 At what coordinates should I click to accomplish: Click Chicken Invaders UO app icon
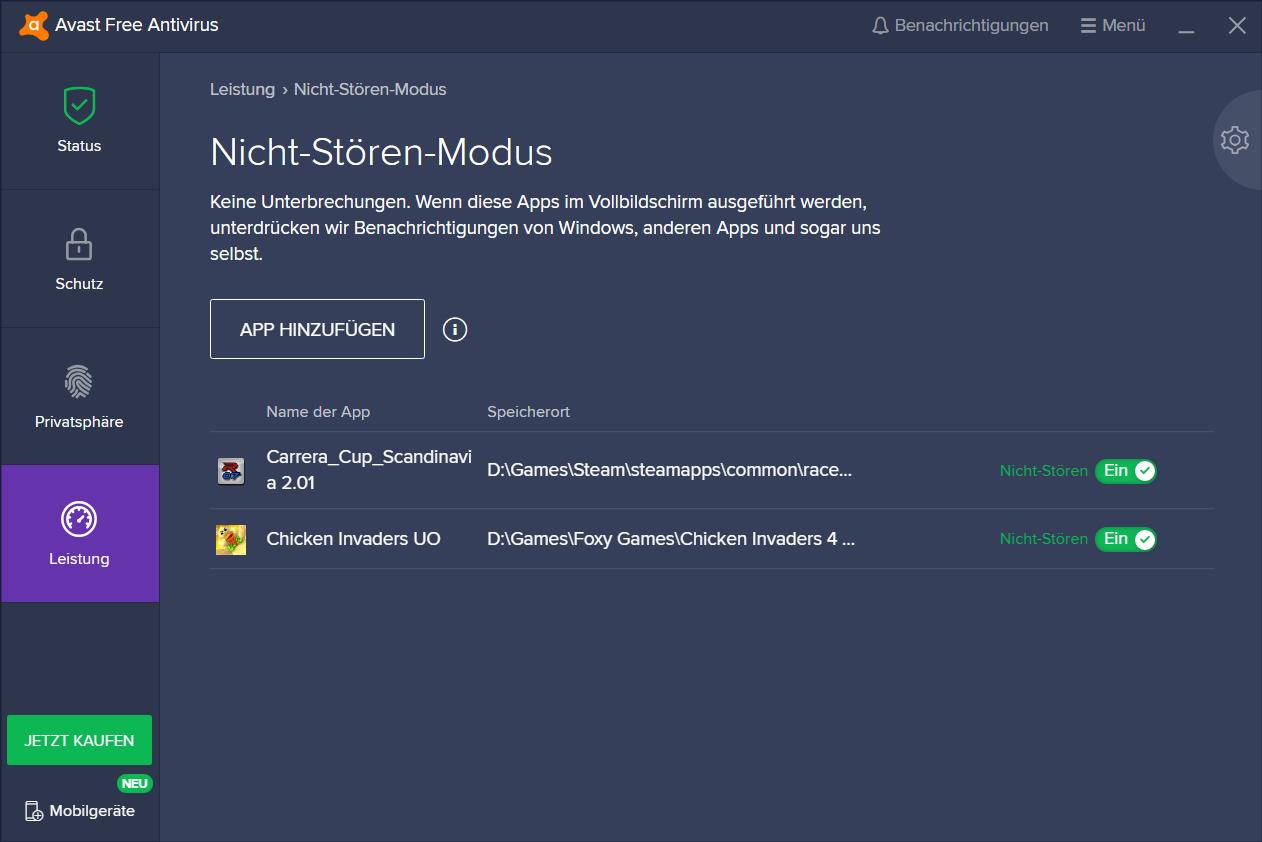click(231, 540)
